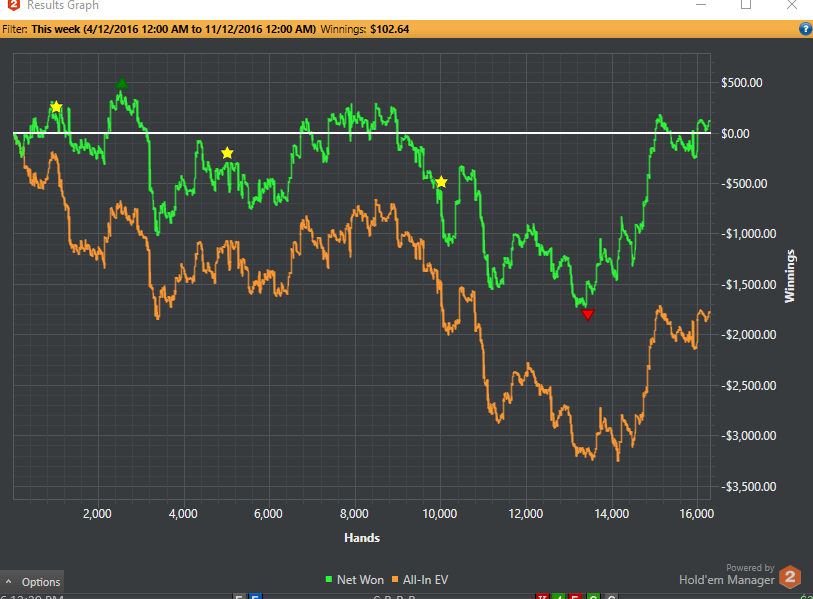Click the '2,000' hands axis label
Image resolution: width=813 pixels, height=599 pixels.
(x=97, y=513)
